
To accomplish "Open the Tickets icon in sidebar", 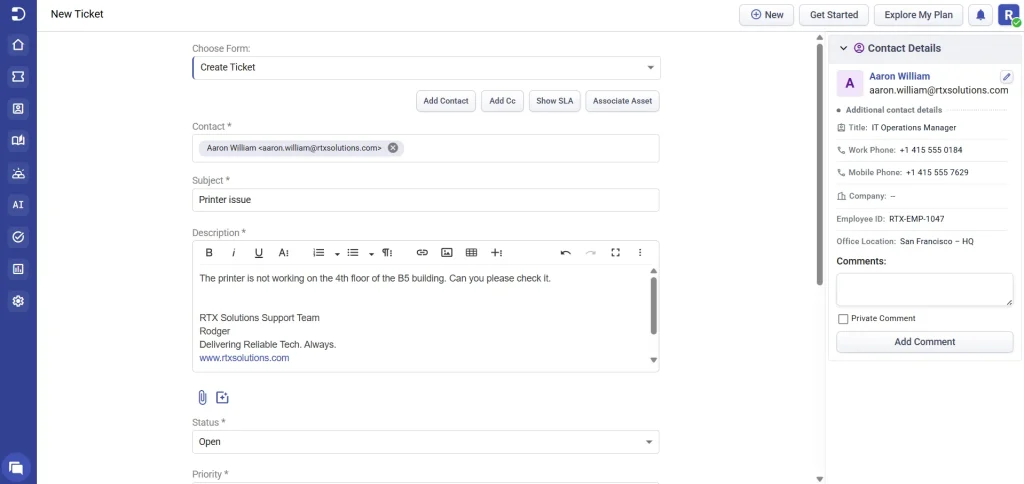I will pyautogui.click(x=18, y=77).
